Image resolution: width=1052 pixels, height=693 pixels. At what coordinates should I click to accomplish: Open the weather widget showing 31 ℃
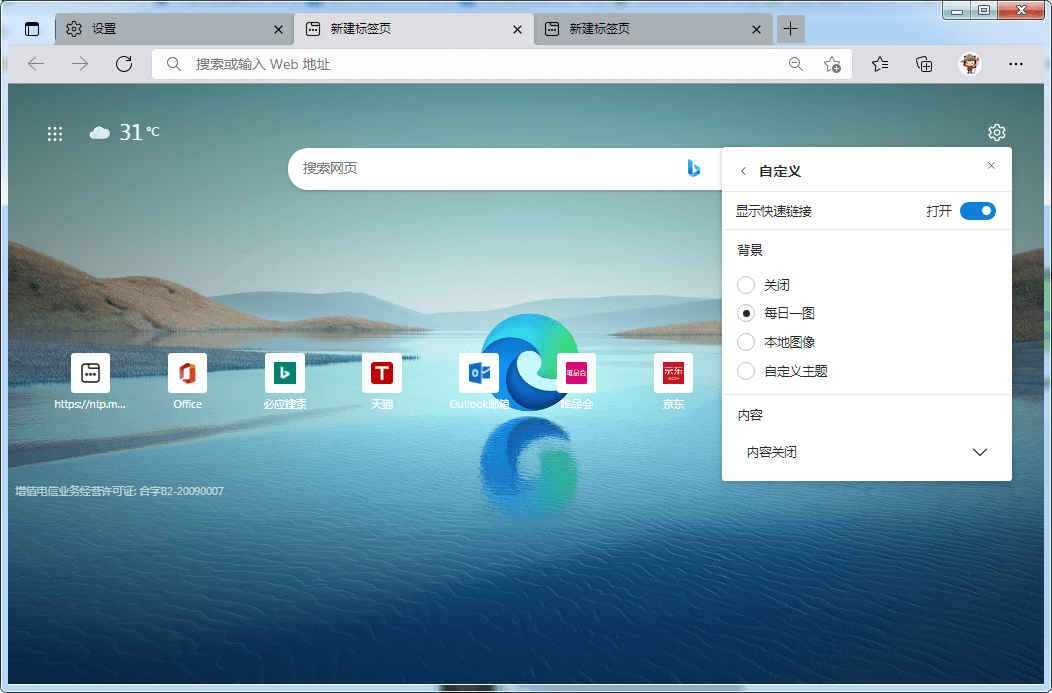(125, 132)
